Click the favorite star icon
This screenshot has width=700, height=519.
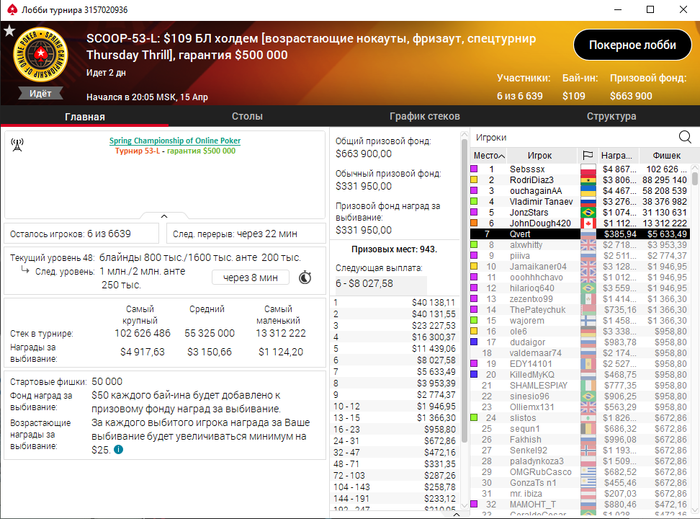(9, 31)
